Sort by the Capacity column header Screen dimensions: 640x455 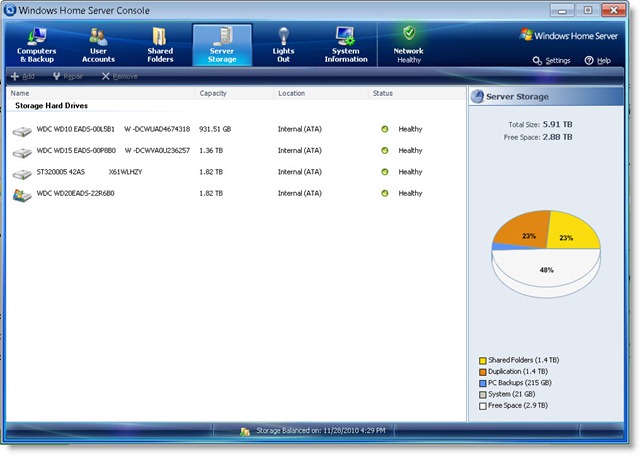[x=213, y=93]
